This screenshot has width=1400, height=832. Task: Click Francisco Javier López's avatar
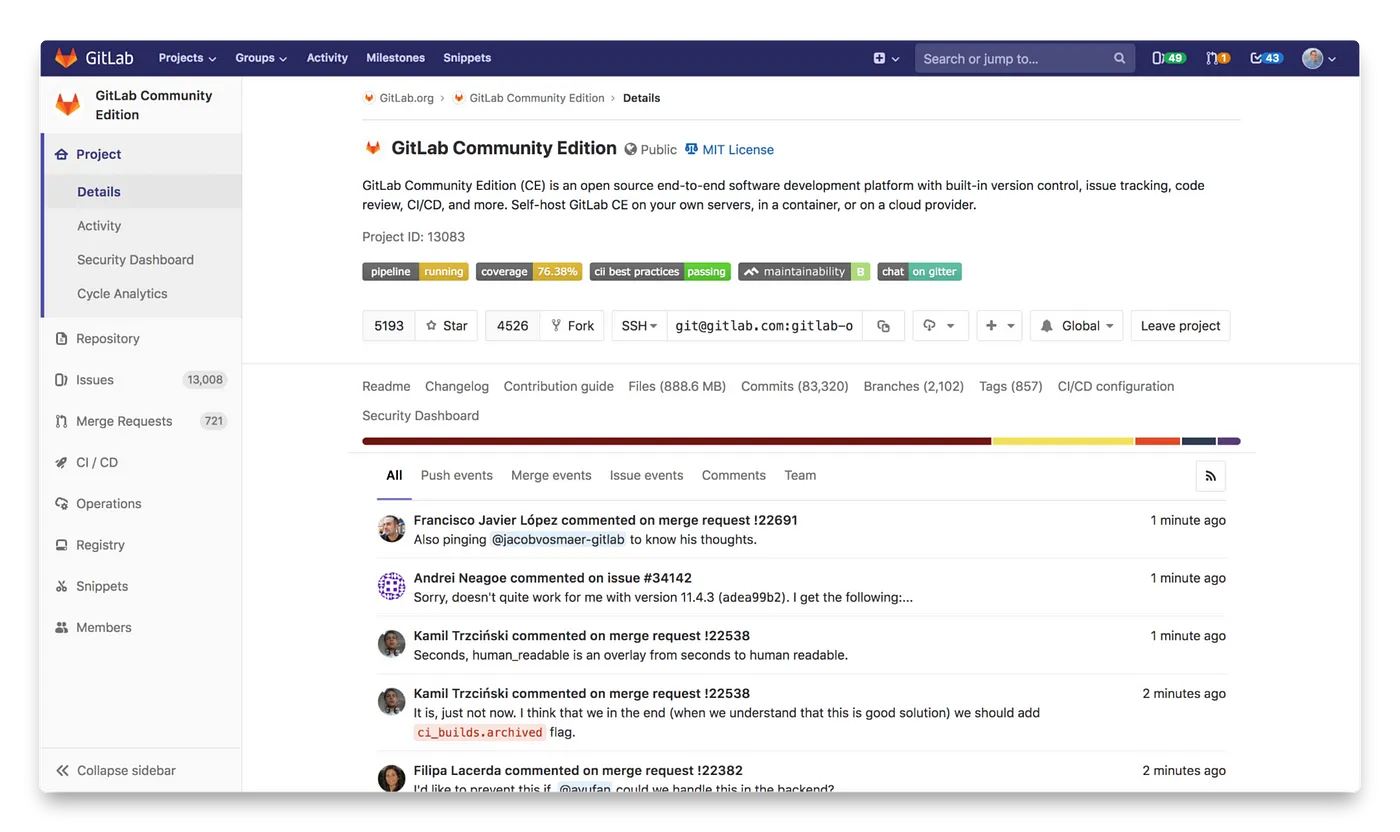tap(391, 529)
